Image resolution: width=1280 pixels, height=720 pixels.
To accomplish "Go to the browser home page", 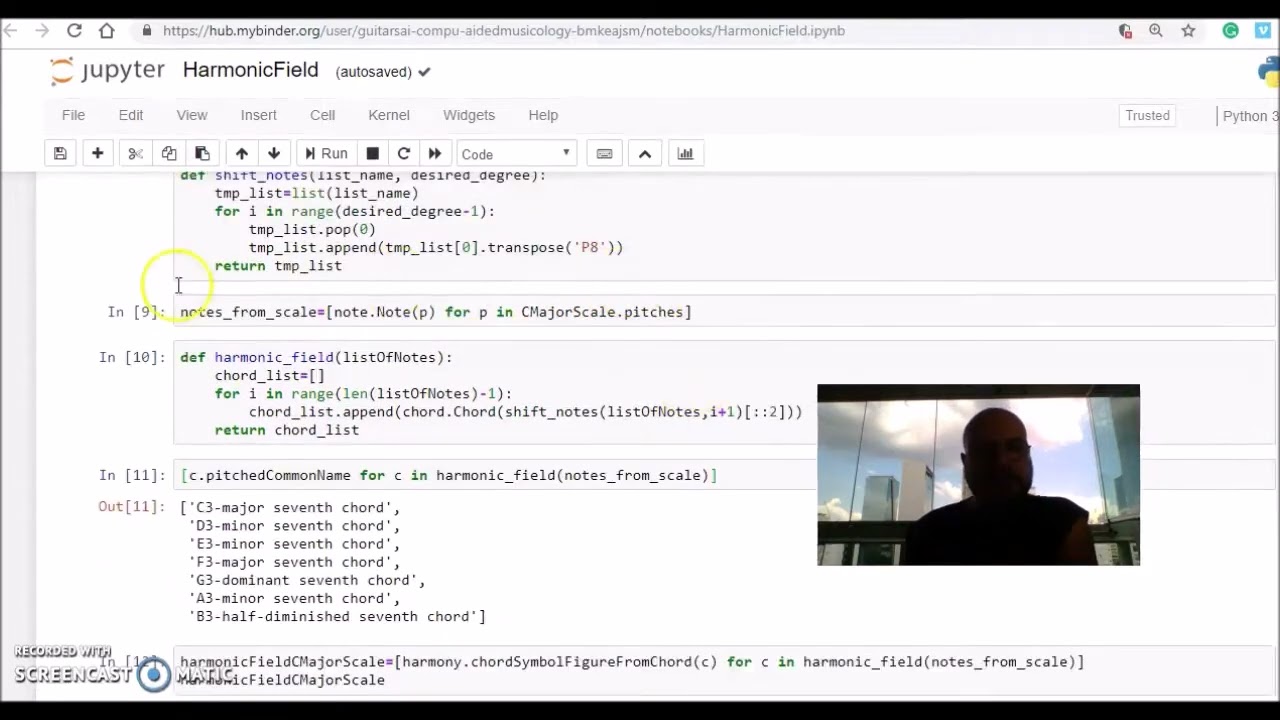I will (107, 31).
